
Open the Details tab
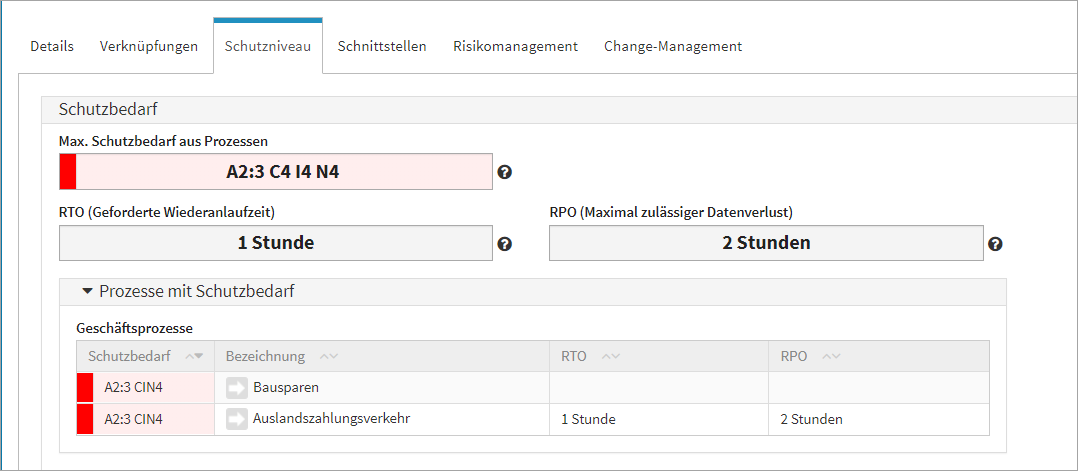52,46
